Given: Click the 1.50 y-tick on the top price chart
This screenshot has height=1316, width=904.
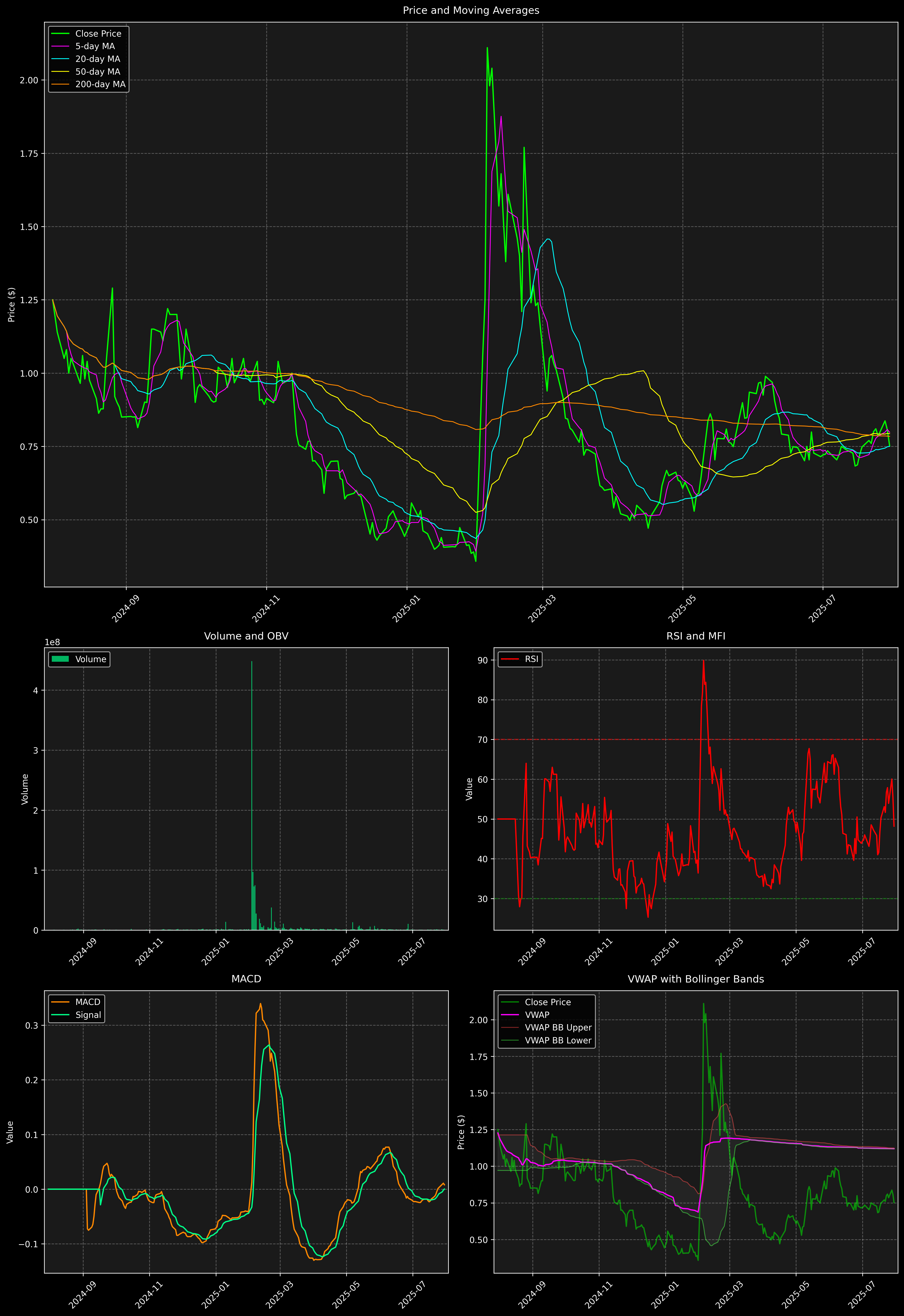Looking at the screenshot, I should 29,227.
